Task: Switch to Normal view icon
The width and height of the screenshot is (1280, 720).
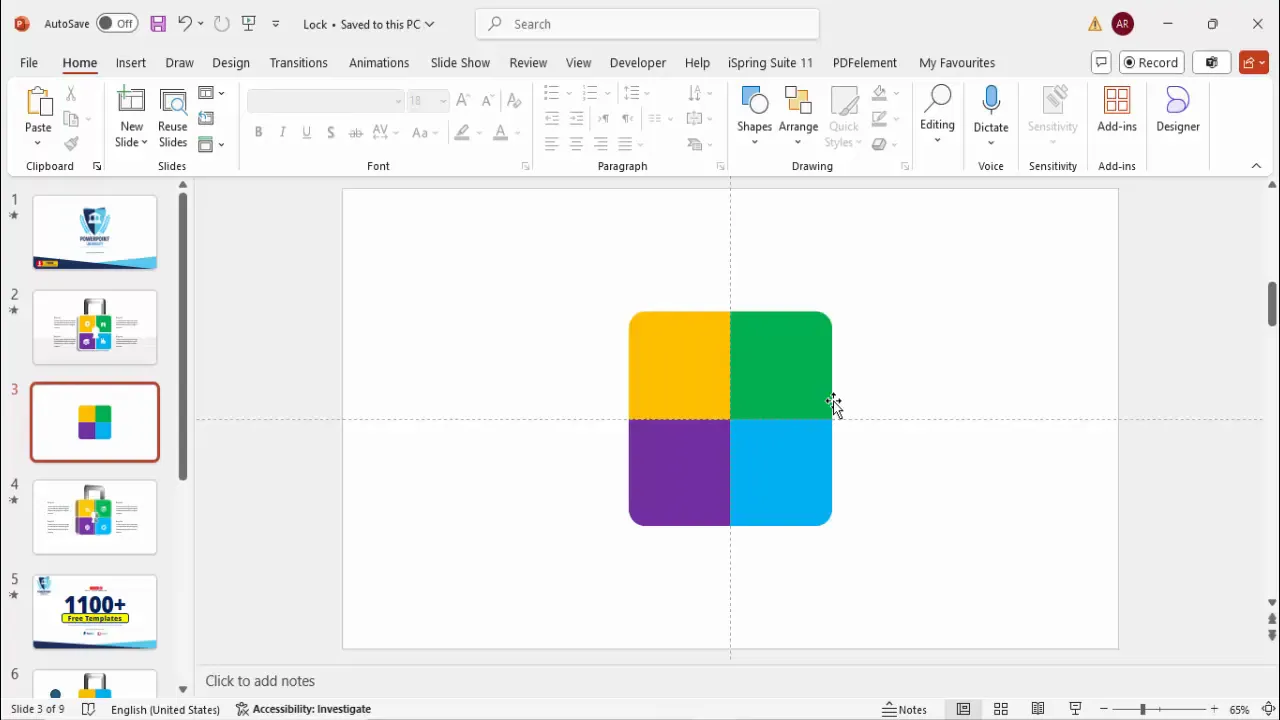Action: coord(963,709)
